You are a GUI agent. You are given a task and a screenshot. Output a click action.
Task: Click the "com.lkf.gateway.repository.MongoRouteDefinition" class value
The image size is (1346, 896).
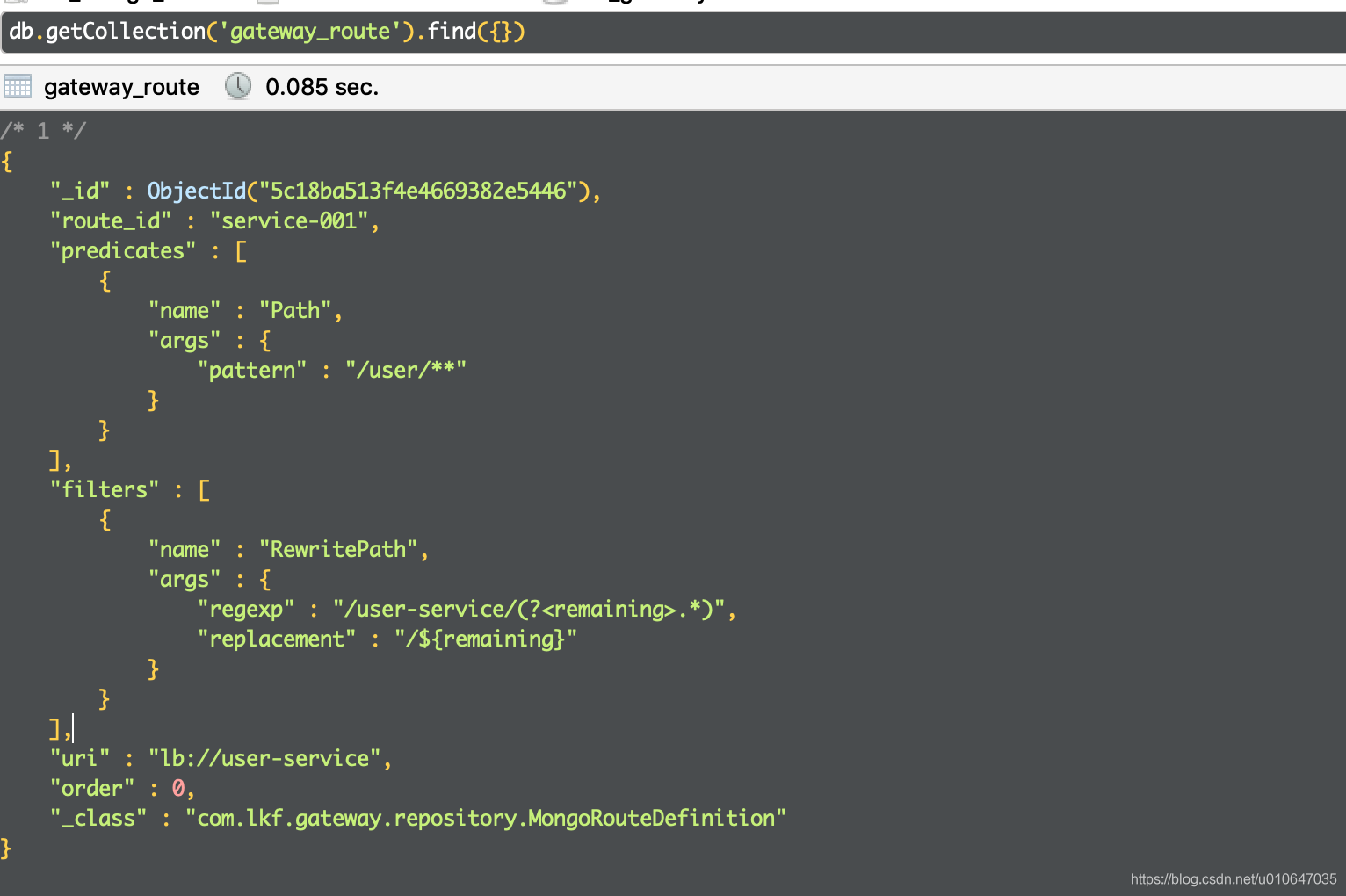(x=486, y=819)
